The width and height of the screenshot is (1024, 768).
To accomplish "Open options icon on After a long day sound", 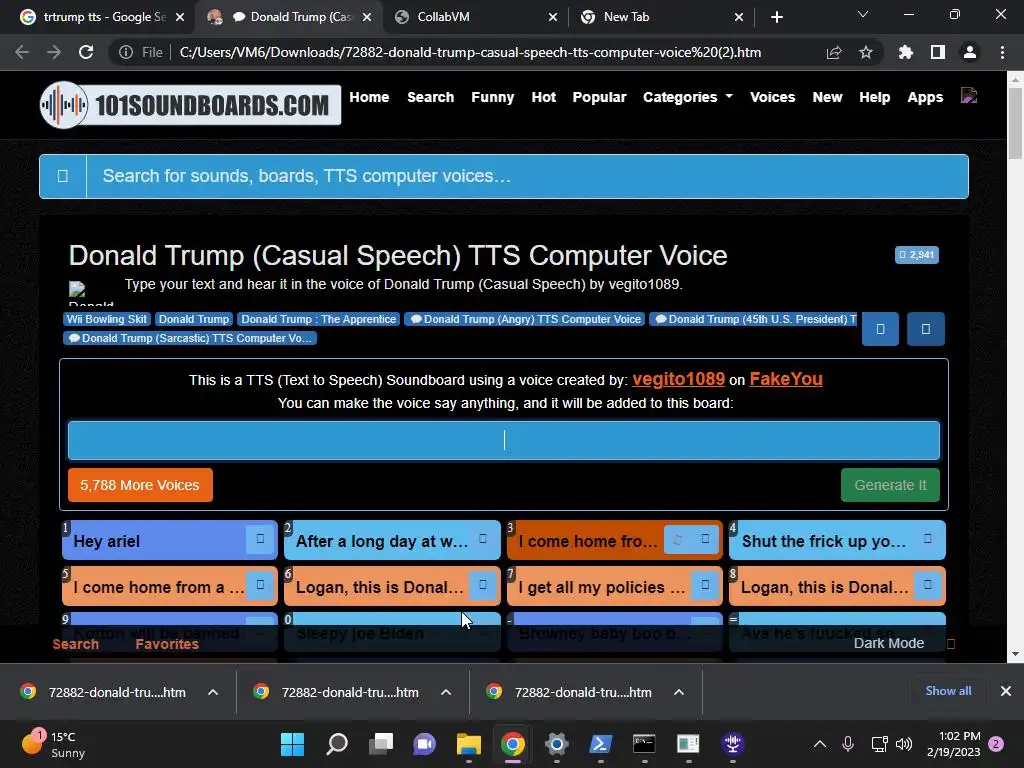I will [483, 539].
